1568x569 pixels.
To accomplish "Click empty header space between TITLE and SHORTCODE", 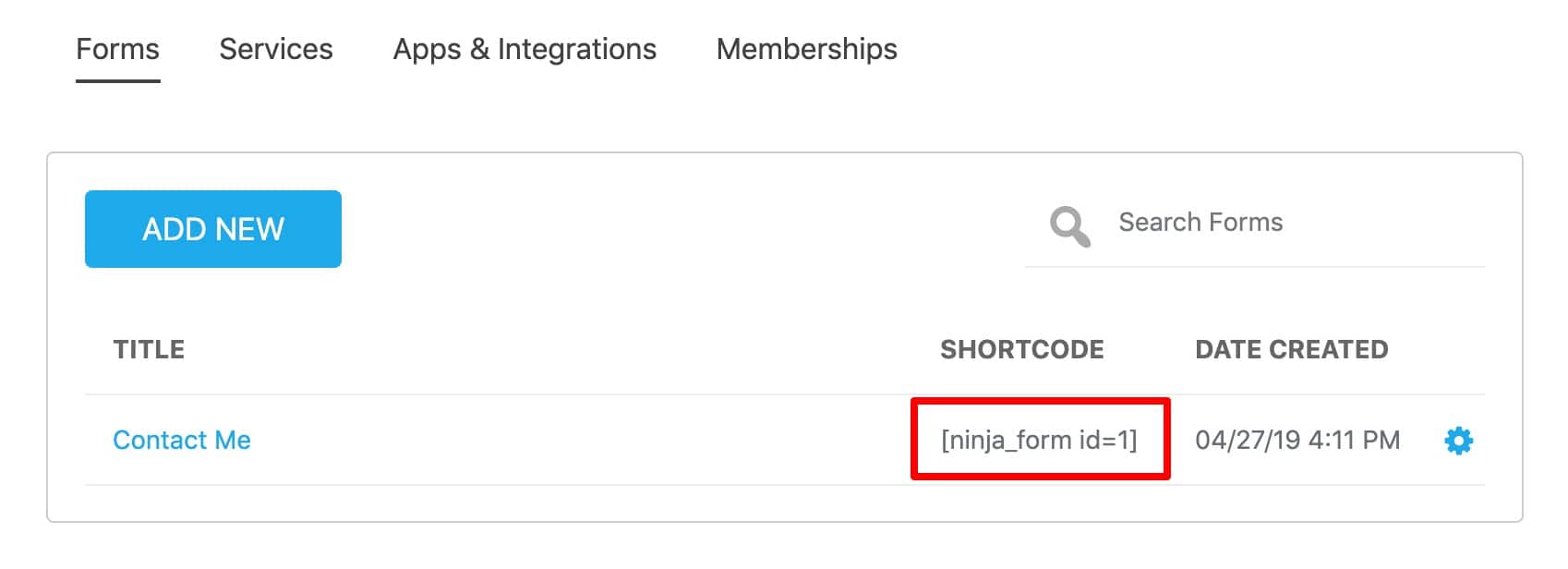I will tap(554, 349).
